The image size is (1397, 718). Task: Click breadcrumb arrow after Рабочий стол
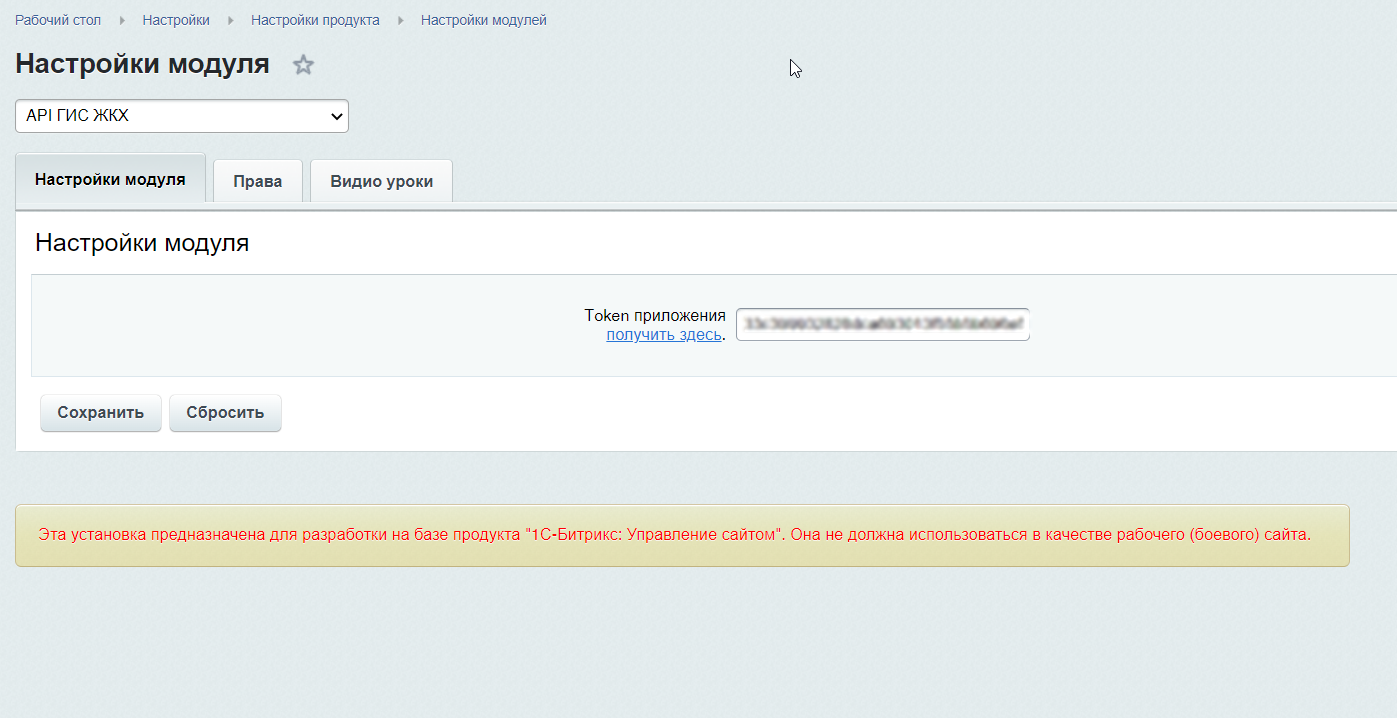click(x=123, y=20)
